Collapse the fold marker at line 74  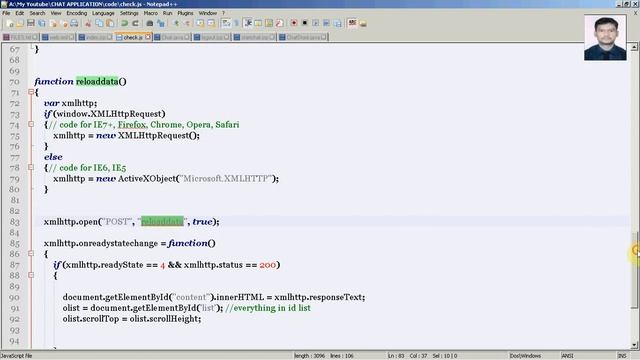pyautogui.click(x=31, y=124)
